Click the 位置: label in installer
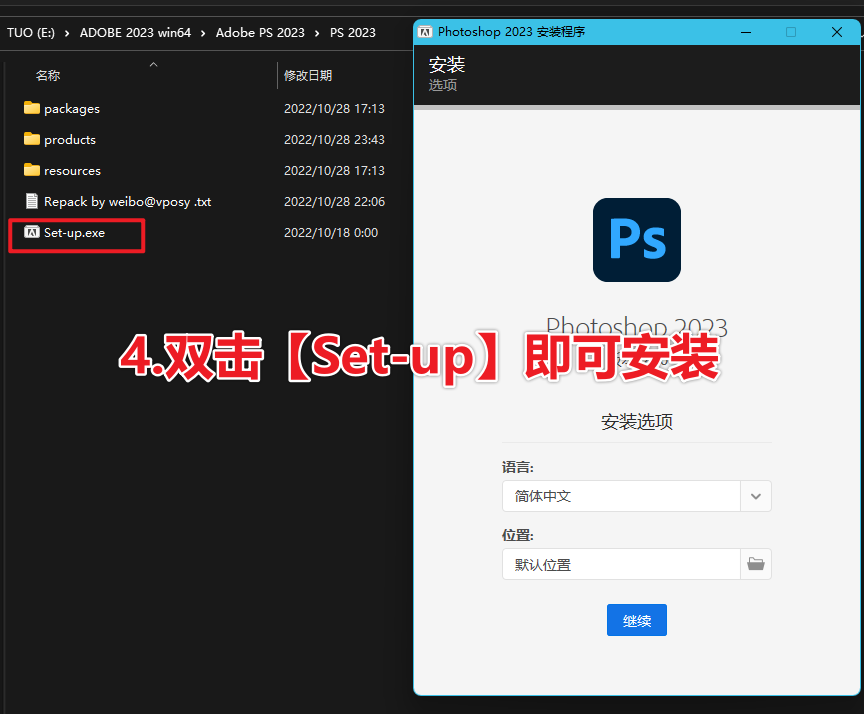This screenshot has height=714, width=864. click(518, 535)
